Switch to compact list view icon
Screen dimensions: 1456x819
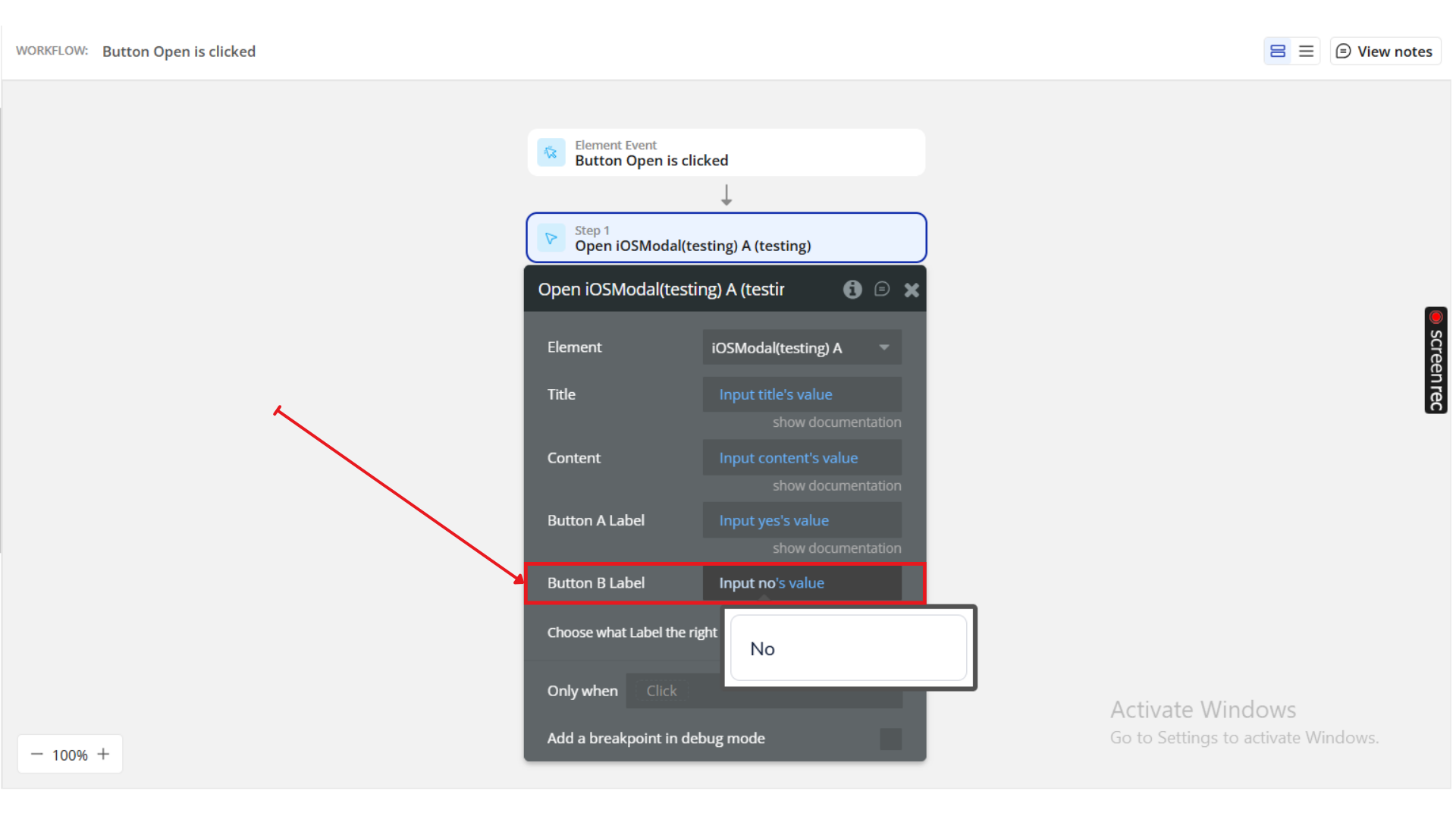1306,51
